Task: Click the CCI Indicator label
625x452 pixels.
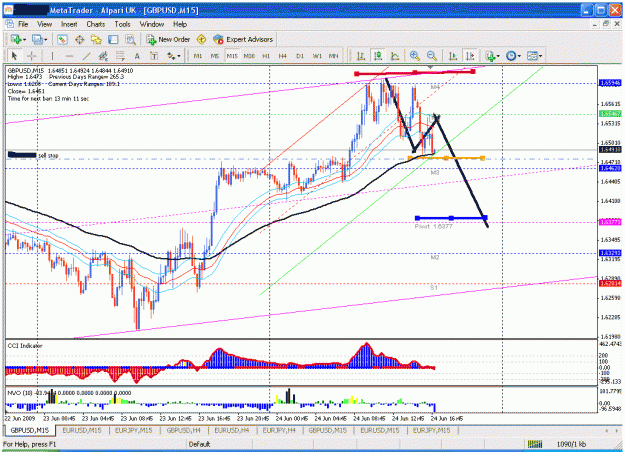Action: pyautogui.click(x=25, y=346)
